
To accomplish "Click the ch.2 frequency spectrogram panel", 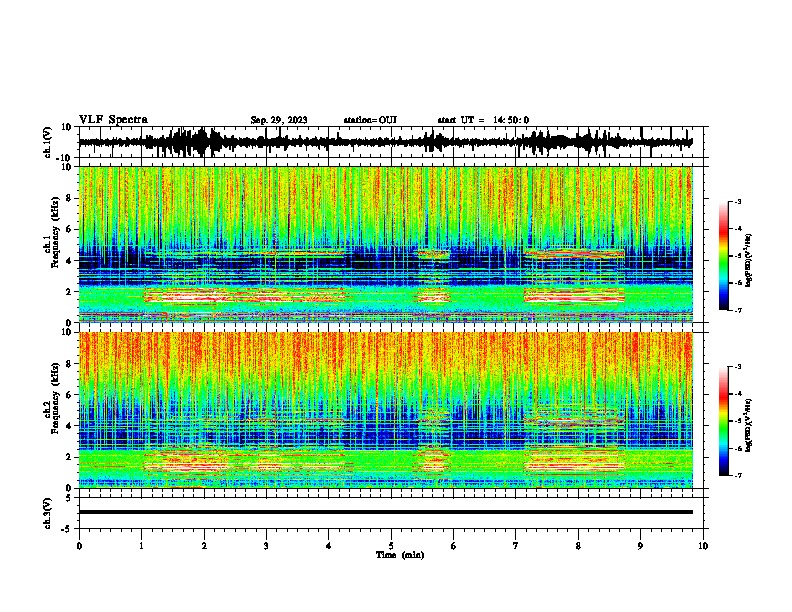I will click(386, 410).
